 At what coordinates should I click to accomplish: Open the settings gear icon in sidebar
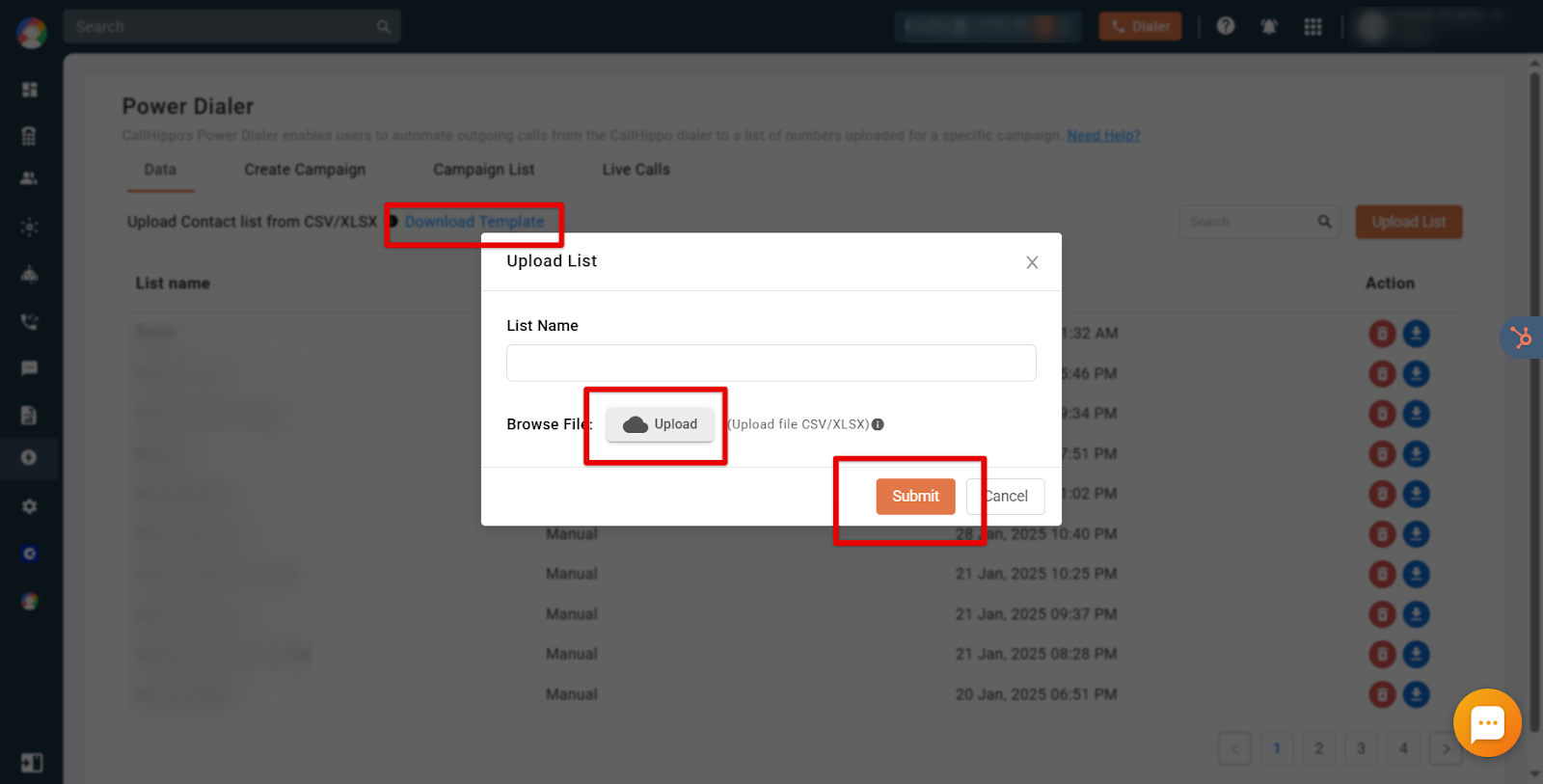[30, 506]
